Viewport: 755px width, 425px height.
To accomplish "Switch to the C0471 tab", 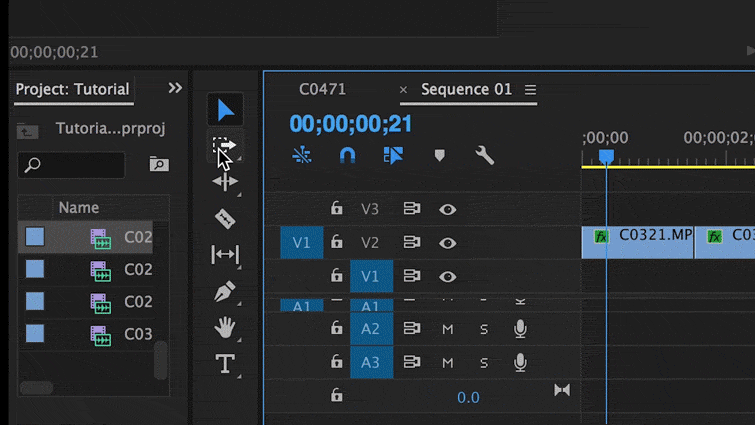I will click(322, 89).
